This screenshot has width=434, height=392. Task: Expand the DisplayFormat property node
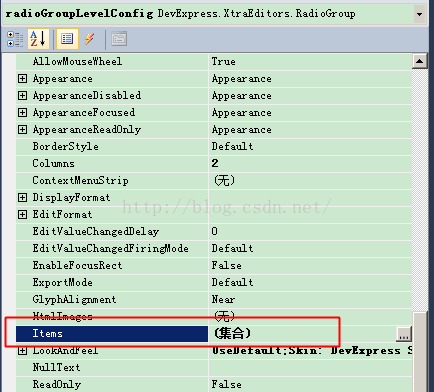[22, 197]
